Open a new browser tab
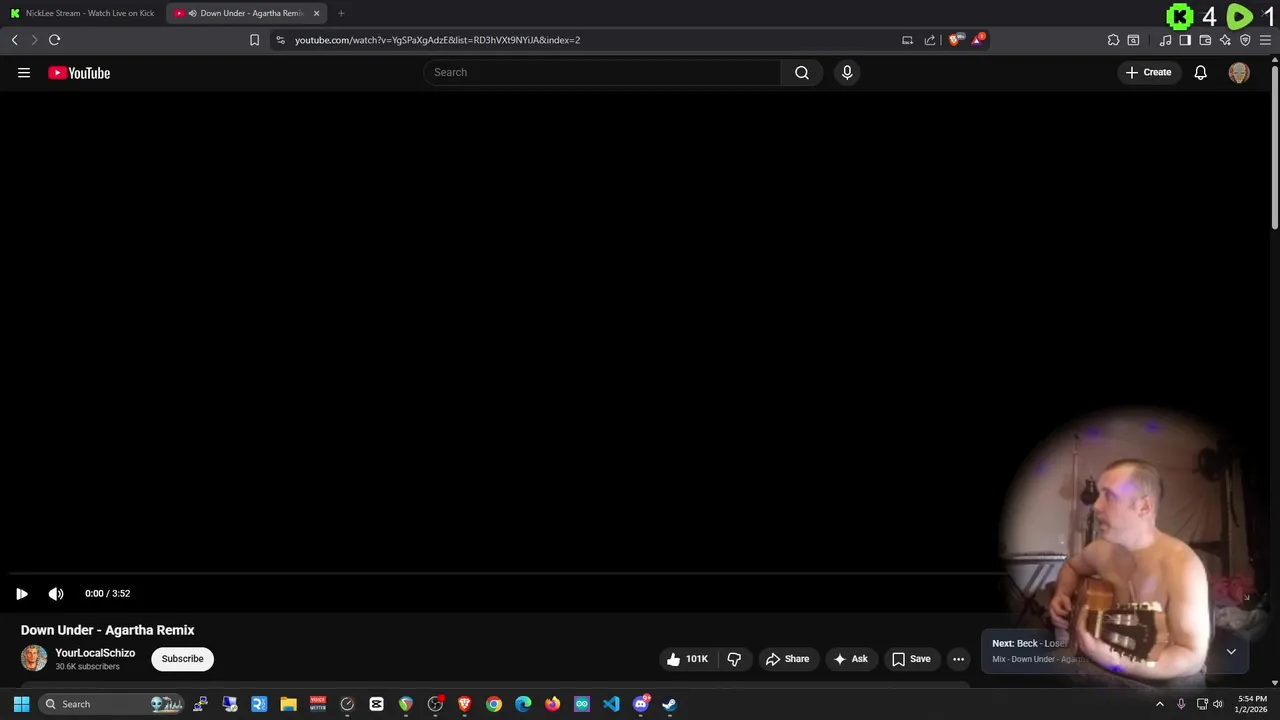 point(341,13)
